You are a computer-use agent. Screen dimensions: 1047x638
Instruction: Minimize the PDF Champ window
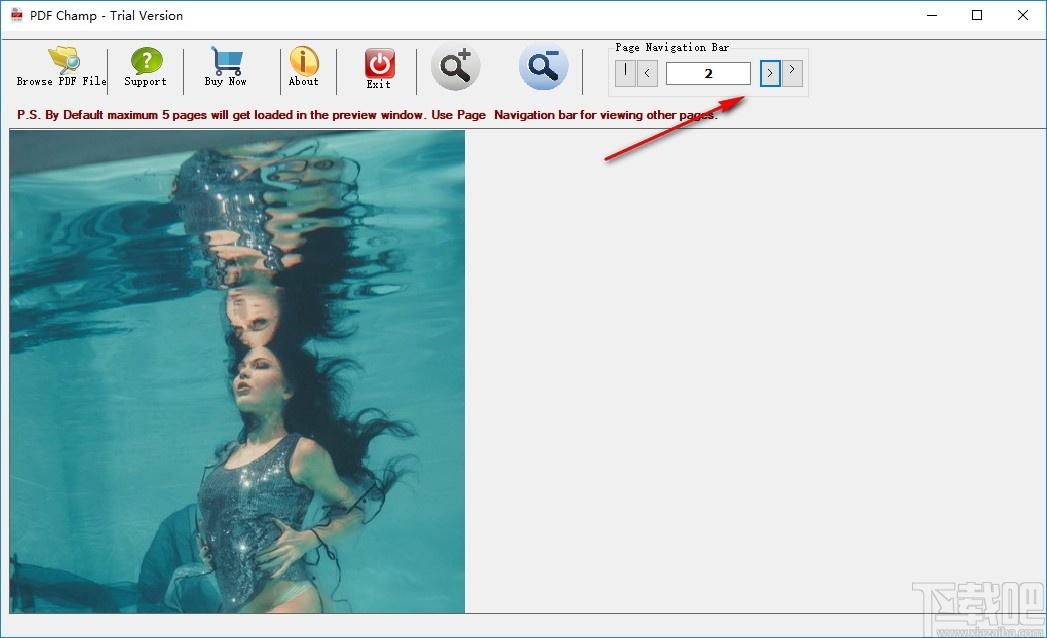tap(932, 15)
